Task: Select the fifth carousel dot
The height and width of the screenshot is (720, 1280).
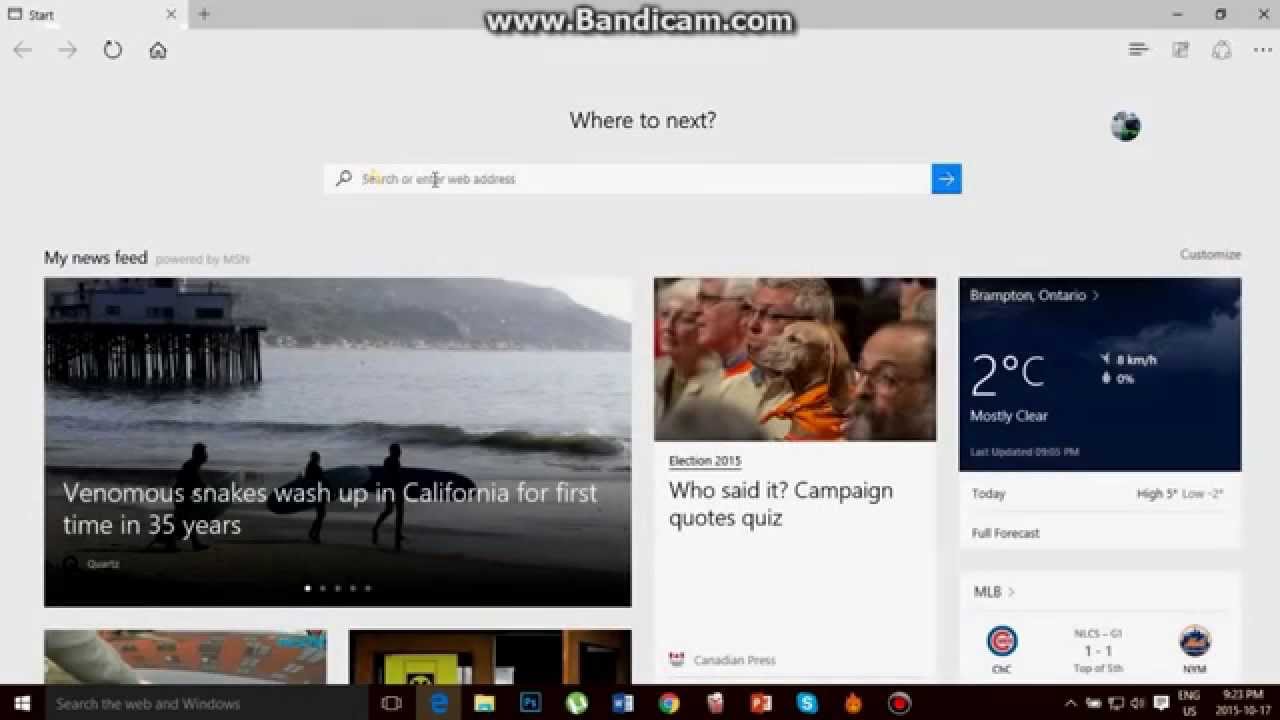Action: 368,588
